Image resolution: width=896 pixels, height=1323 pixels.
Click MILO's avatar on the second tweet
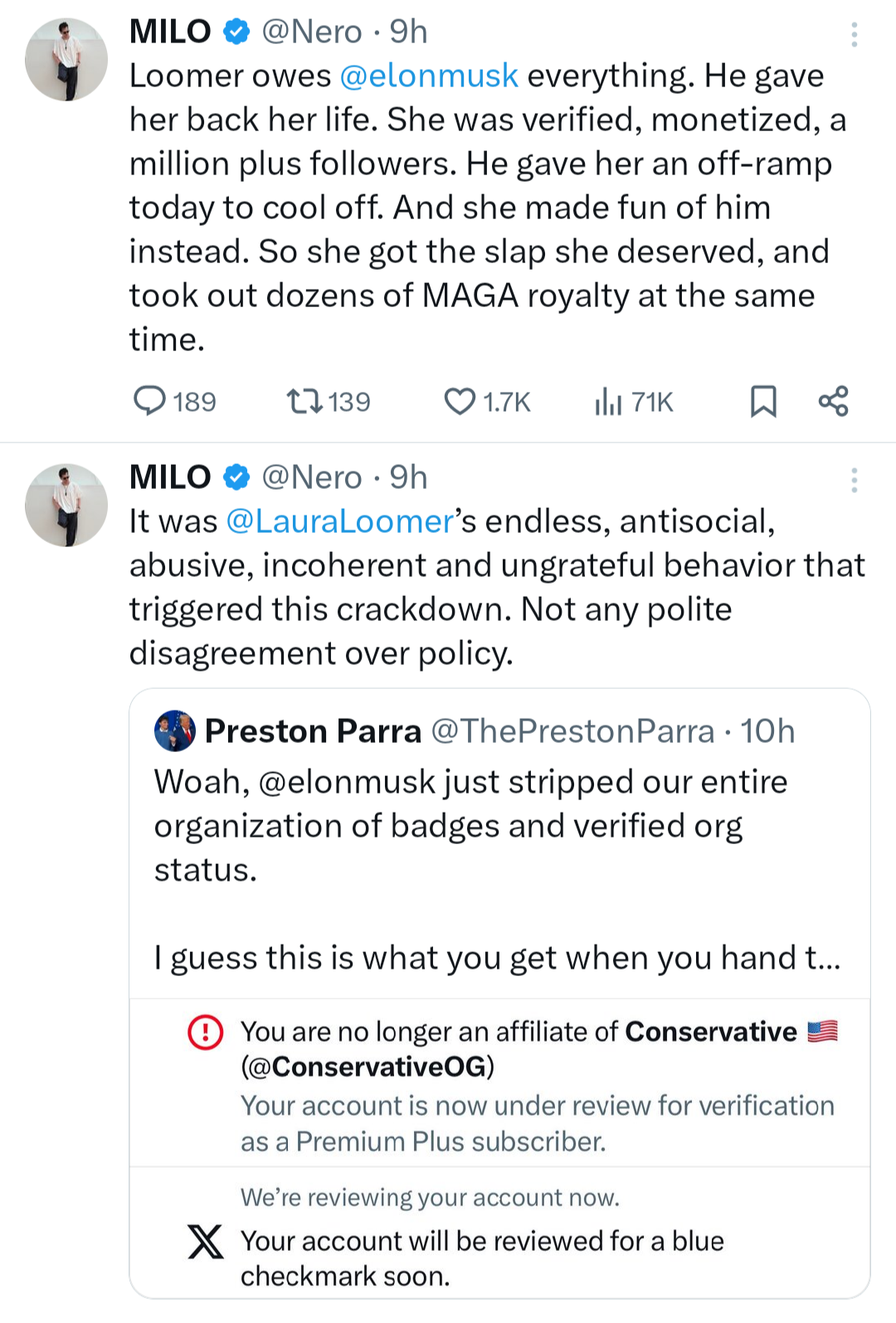[x=66, y=505]
